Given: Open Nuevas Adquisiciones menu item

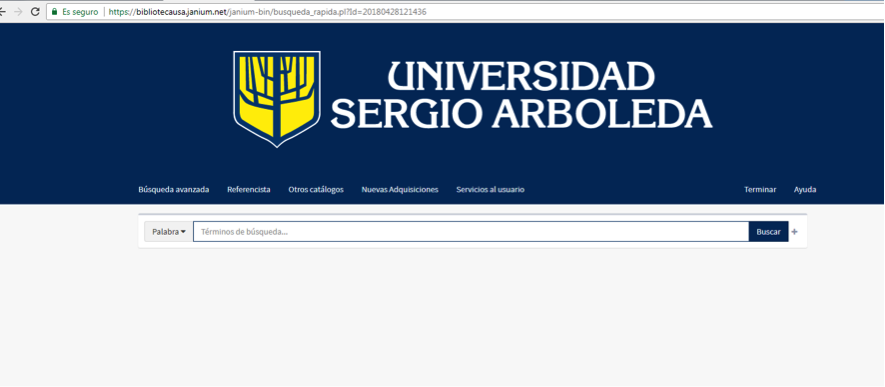Looking at the screenshot, I should [400, 190].
